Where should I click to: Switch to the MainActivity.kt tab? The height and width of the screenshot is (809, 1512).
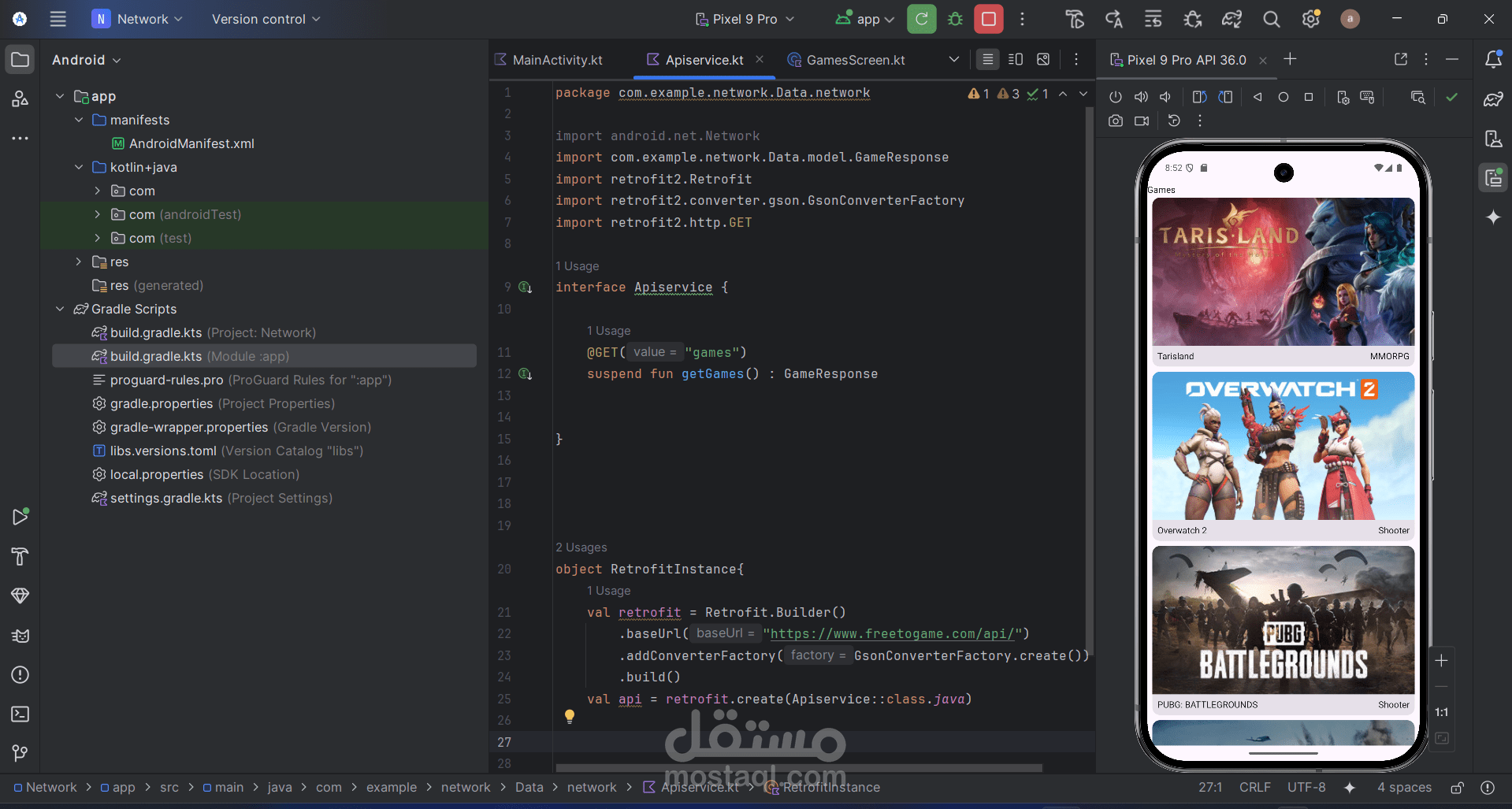(549, 60)
